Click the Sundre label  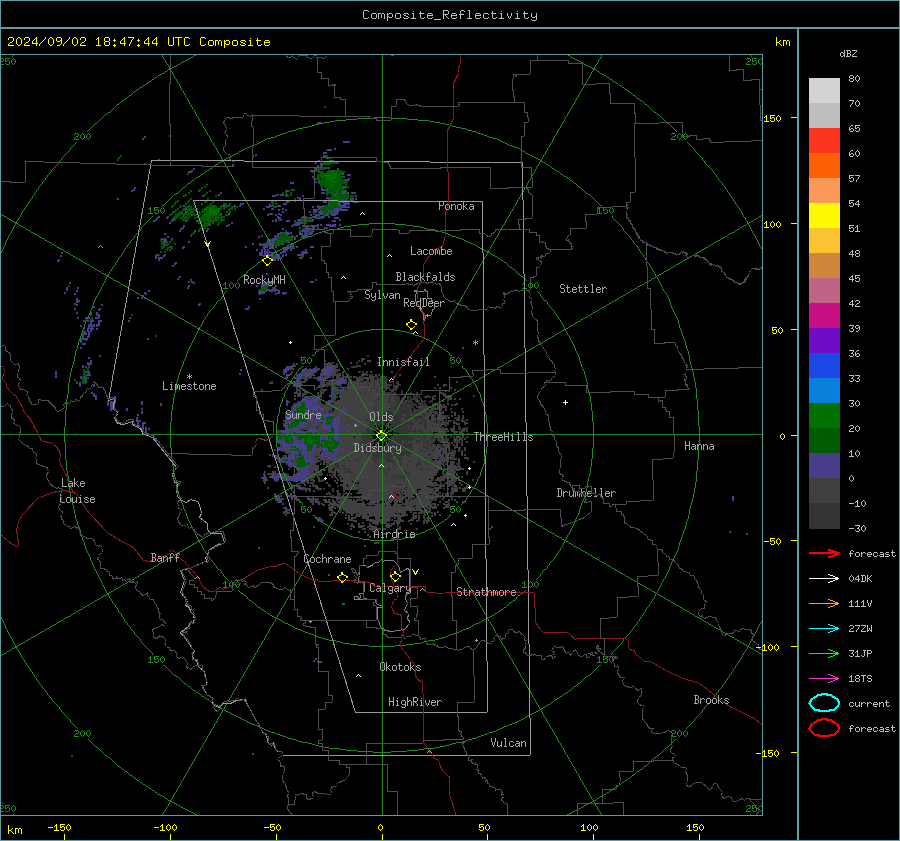(303, 414)
